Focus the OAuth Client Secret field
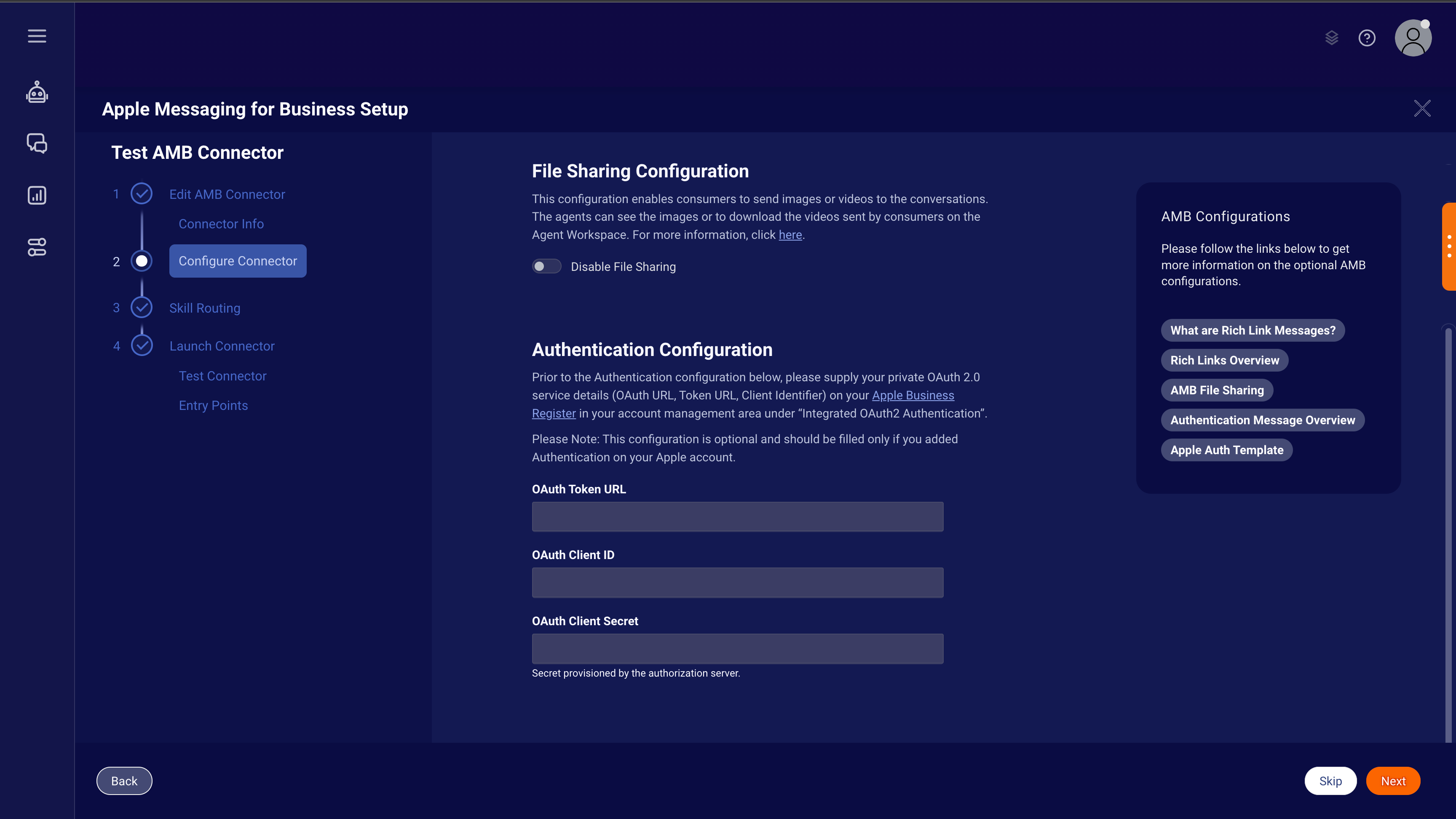 click(x=737, y=648)
